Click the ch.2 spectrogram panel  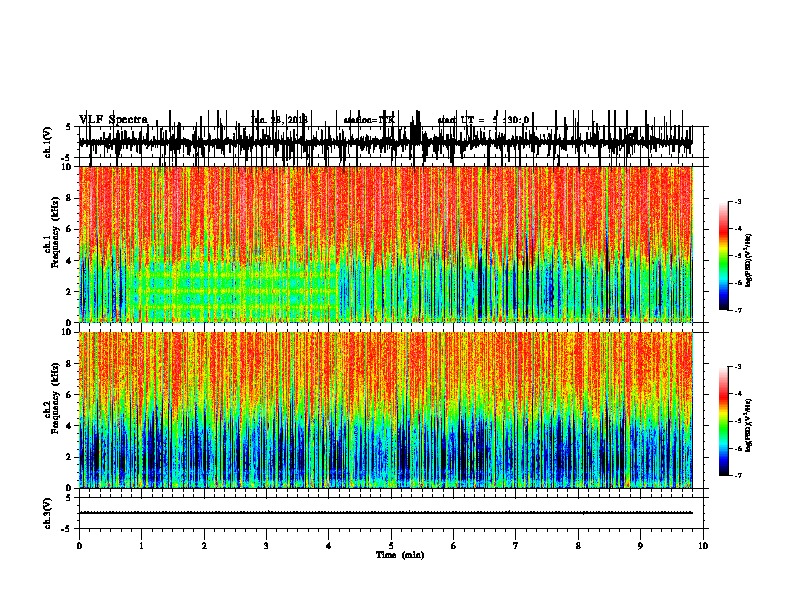point(385,410)
